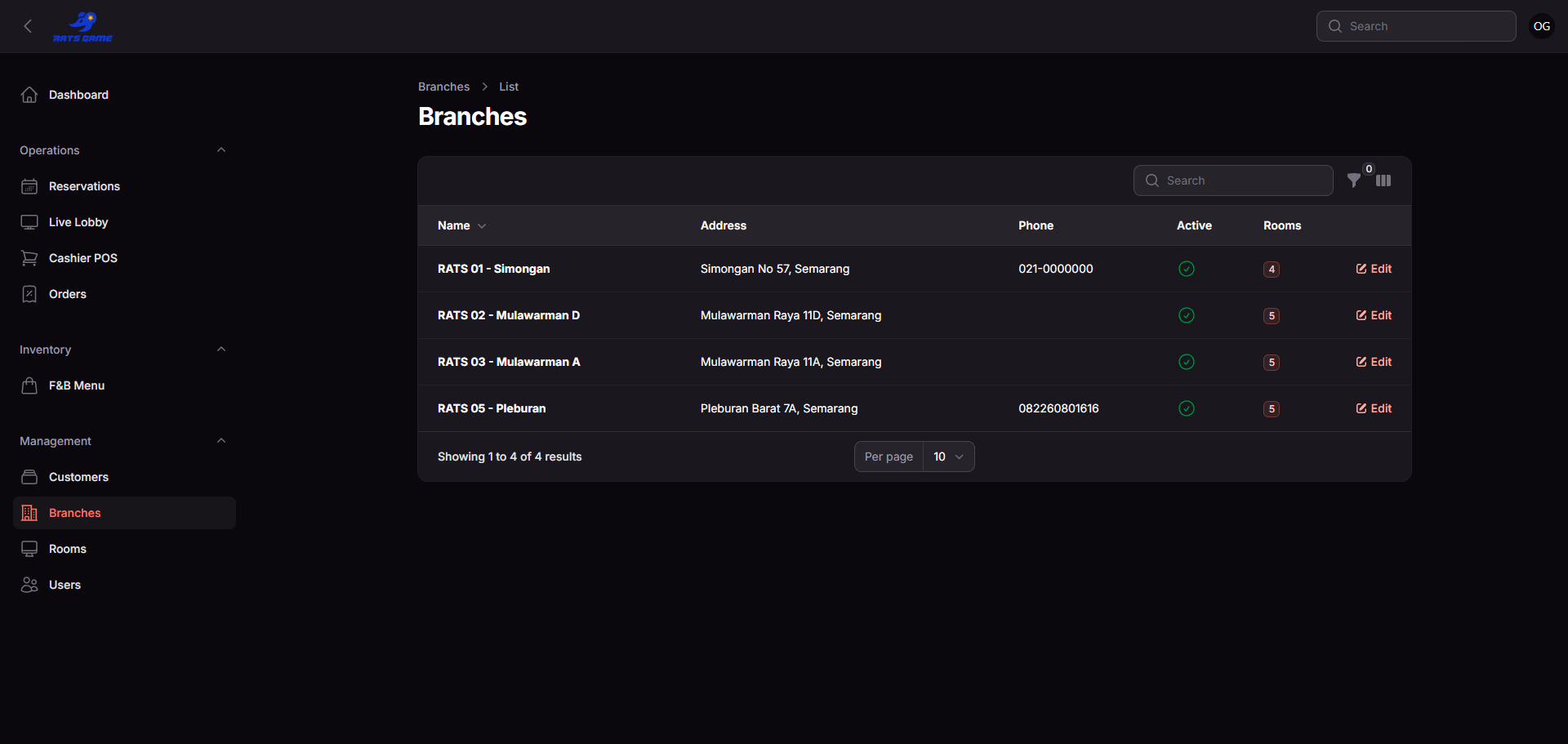Click address Mulawarman Raya 11D, Semarang

[791, 315]
